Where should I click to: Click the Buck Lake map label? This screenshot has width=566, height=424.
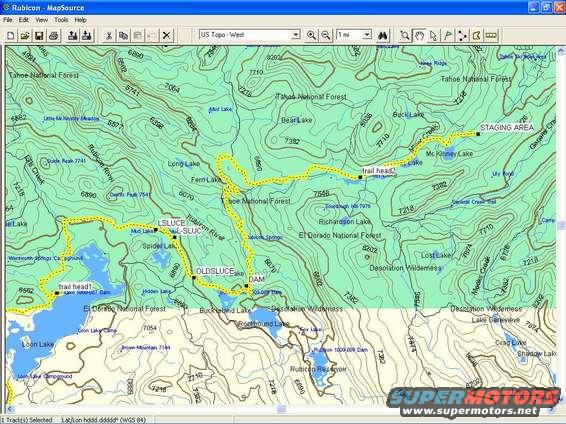click(408, 115)
